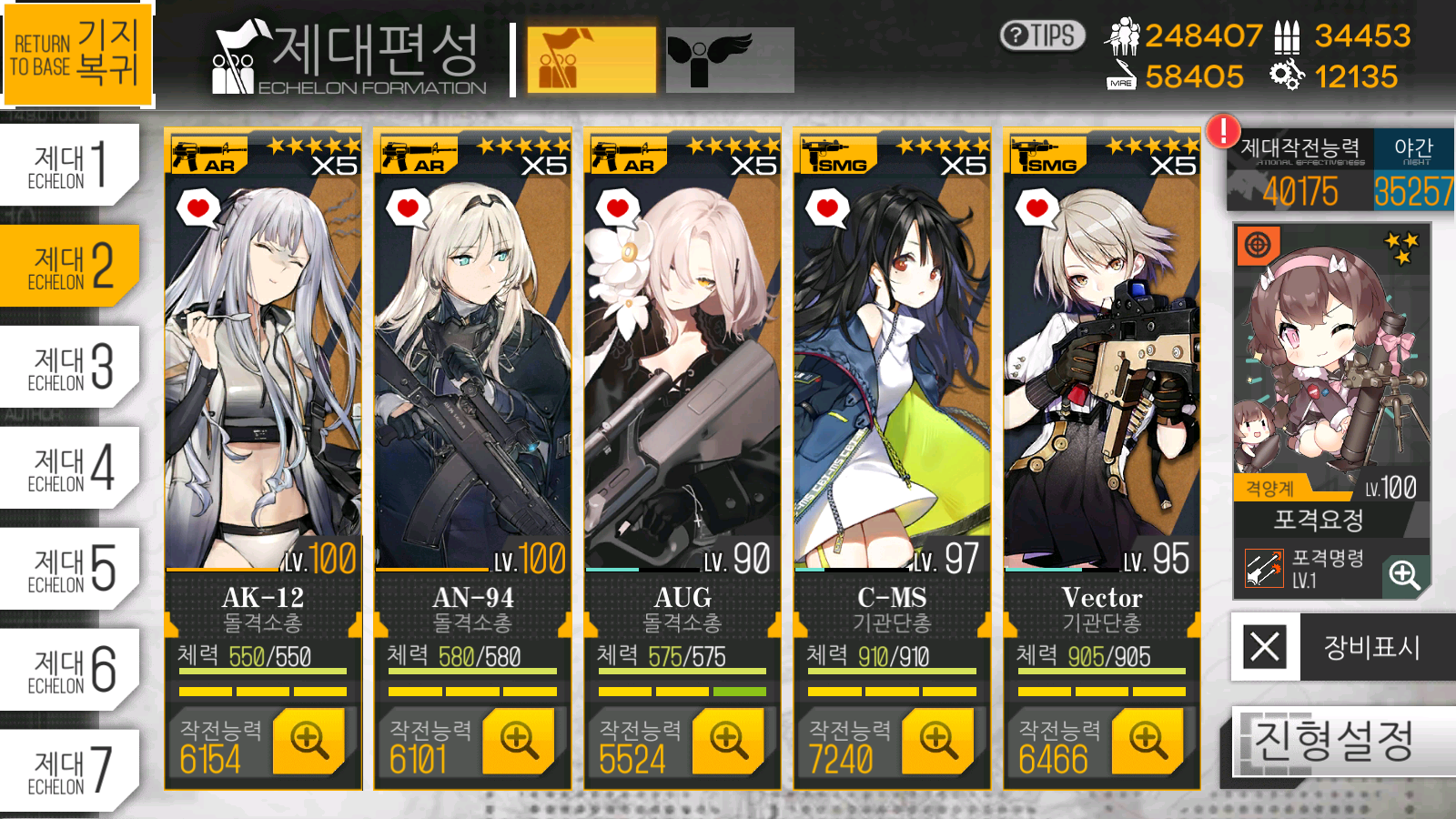Screen dimensions: 1456x819
Task: Click the red alert exclamation icon
Action: point(1223,131)
